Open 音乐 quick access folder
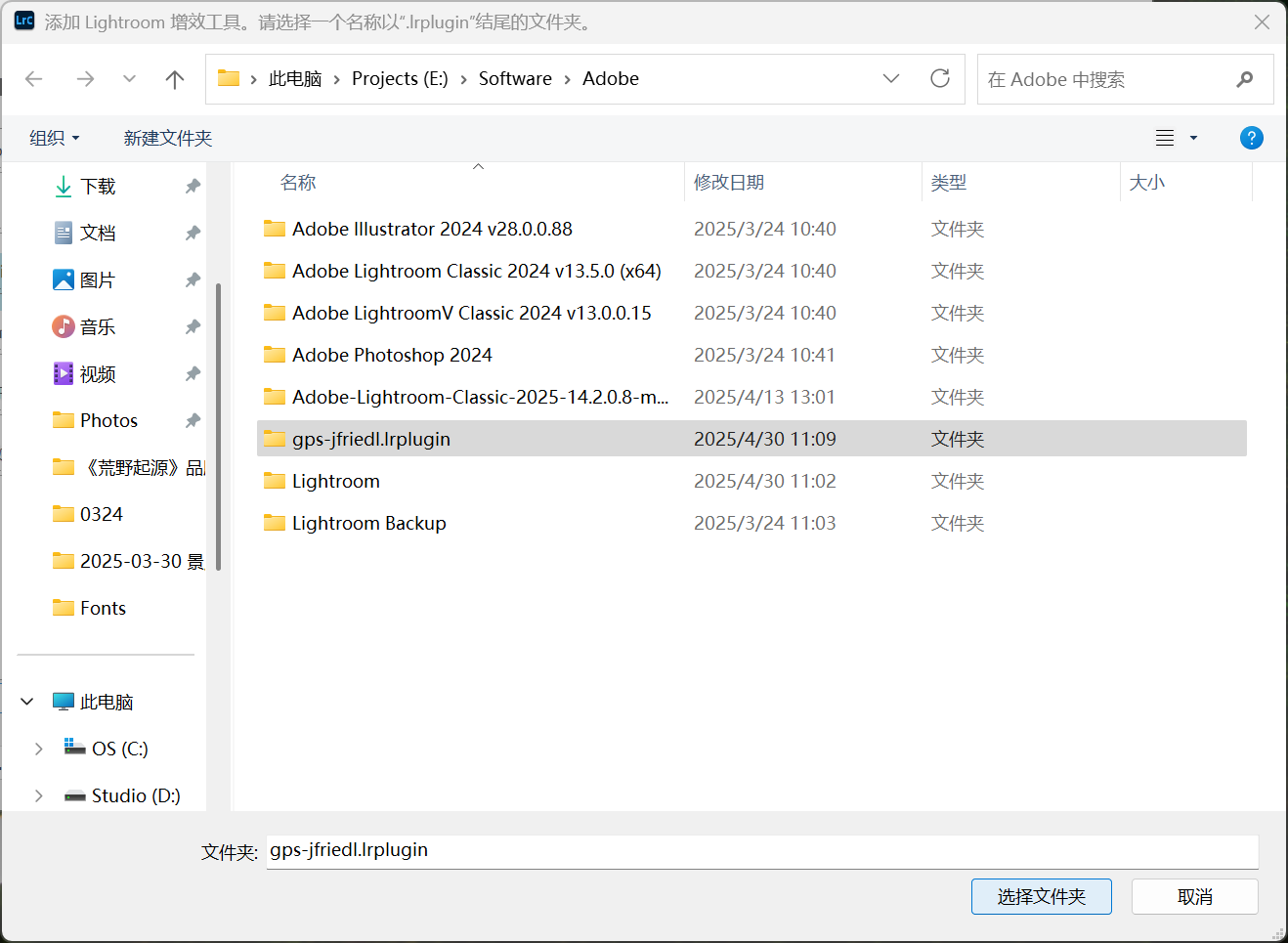Image resolution: width=1288 pixels, height=943 pixels. 98,326
